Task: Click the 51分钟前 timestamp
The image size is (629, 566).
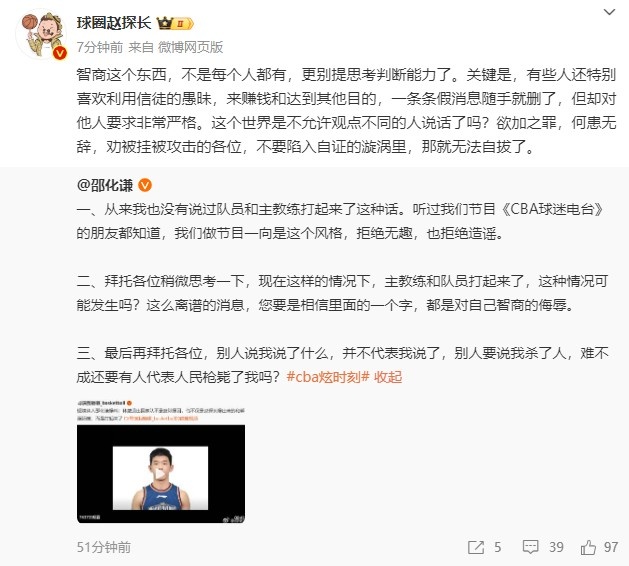Action: [103, 547]
